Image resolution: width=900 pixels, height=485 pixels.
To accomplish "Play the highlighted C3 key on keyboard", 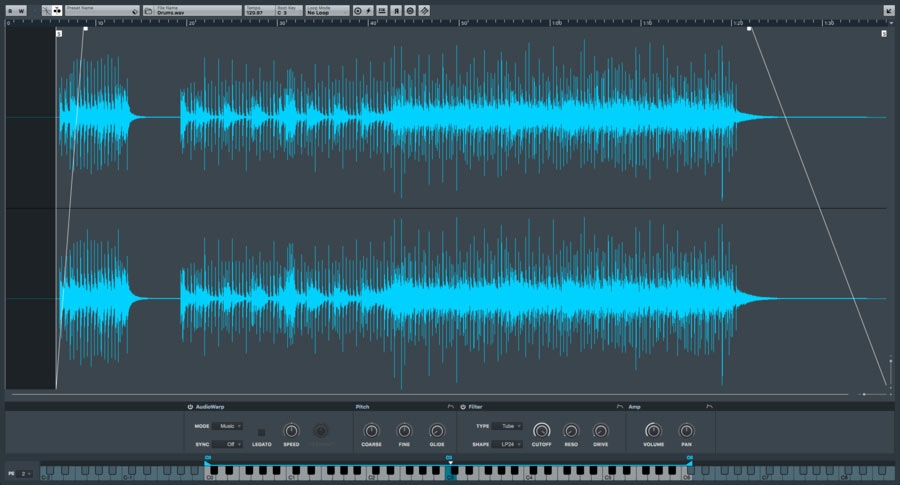I will tap(449, 476).
